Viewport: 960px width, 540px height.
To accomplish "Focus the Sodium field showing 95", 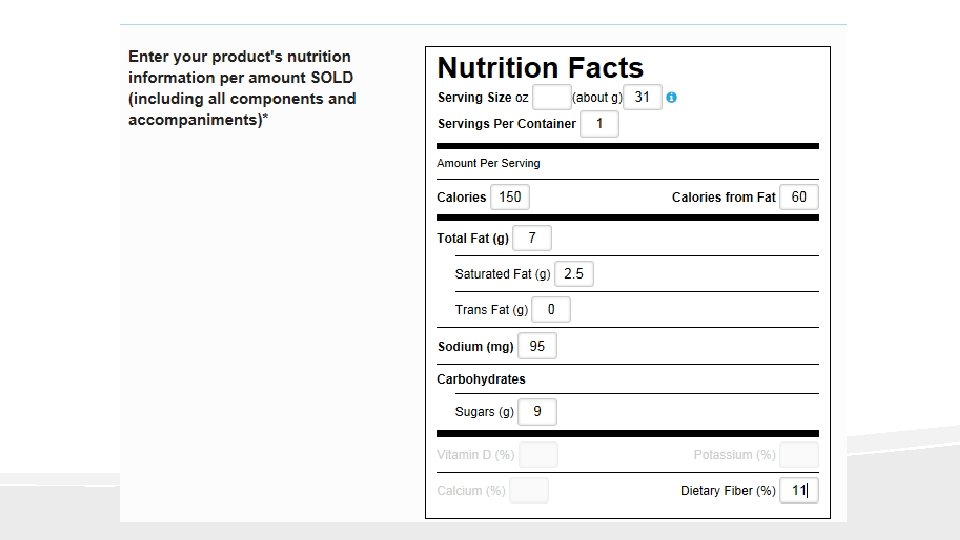I will point(537,346).
